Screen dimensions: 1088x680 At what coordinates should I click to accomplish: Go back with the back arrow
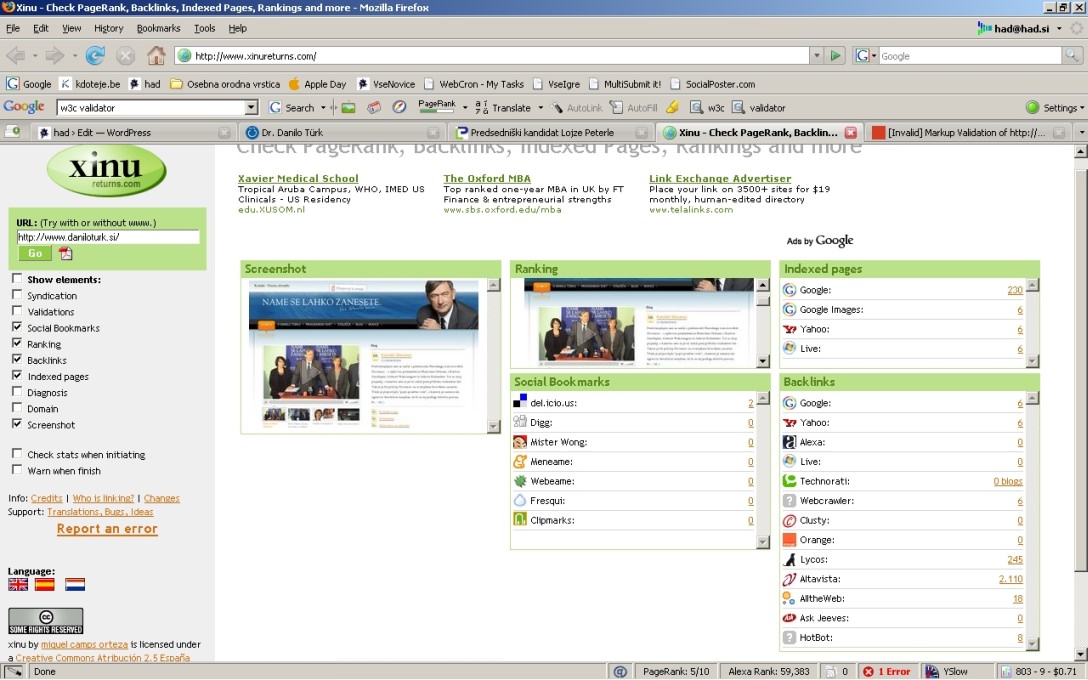point(15,56)
